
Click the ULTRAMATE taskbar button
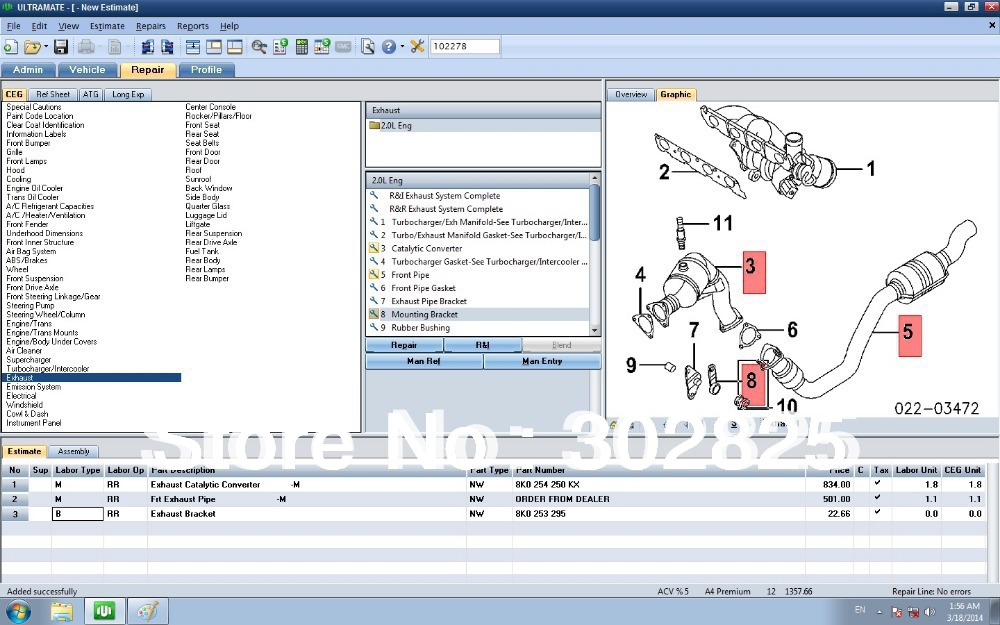[105, 611]
